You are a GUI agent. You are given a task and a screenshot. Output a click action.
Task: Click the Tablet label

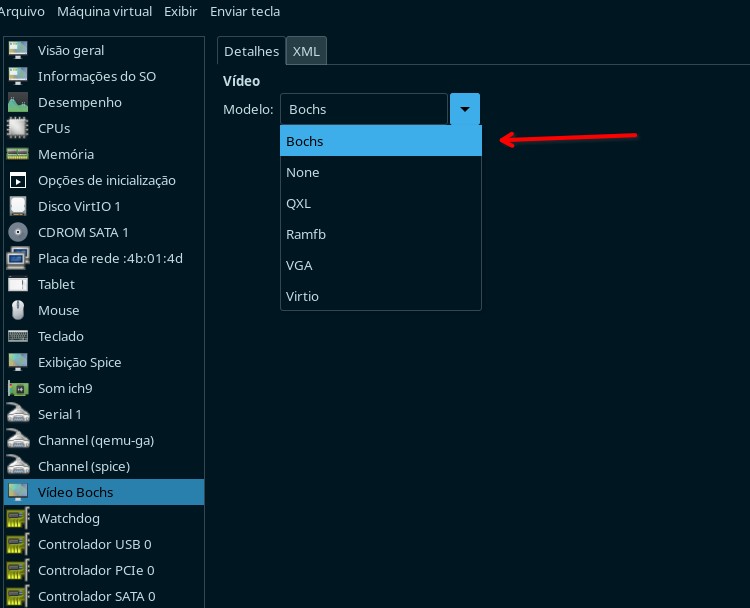click(56, 284)
